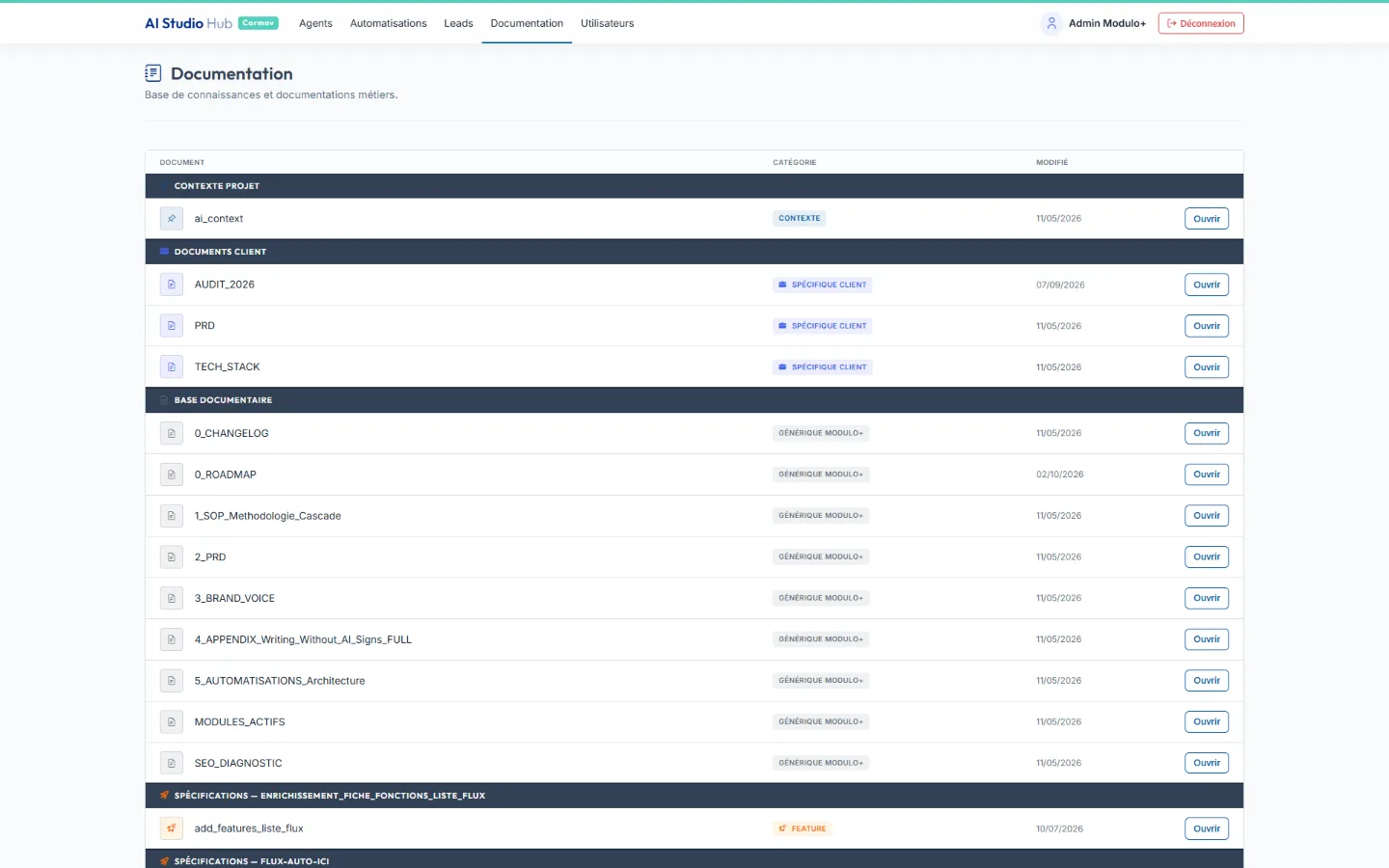Click Ouvrir on the TECH_STACK row

pos(1207,367)
